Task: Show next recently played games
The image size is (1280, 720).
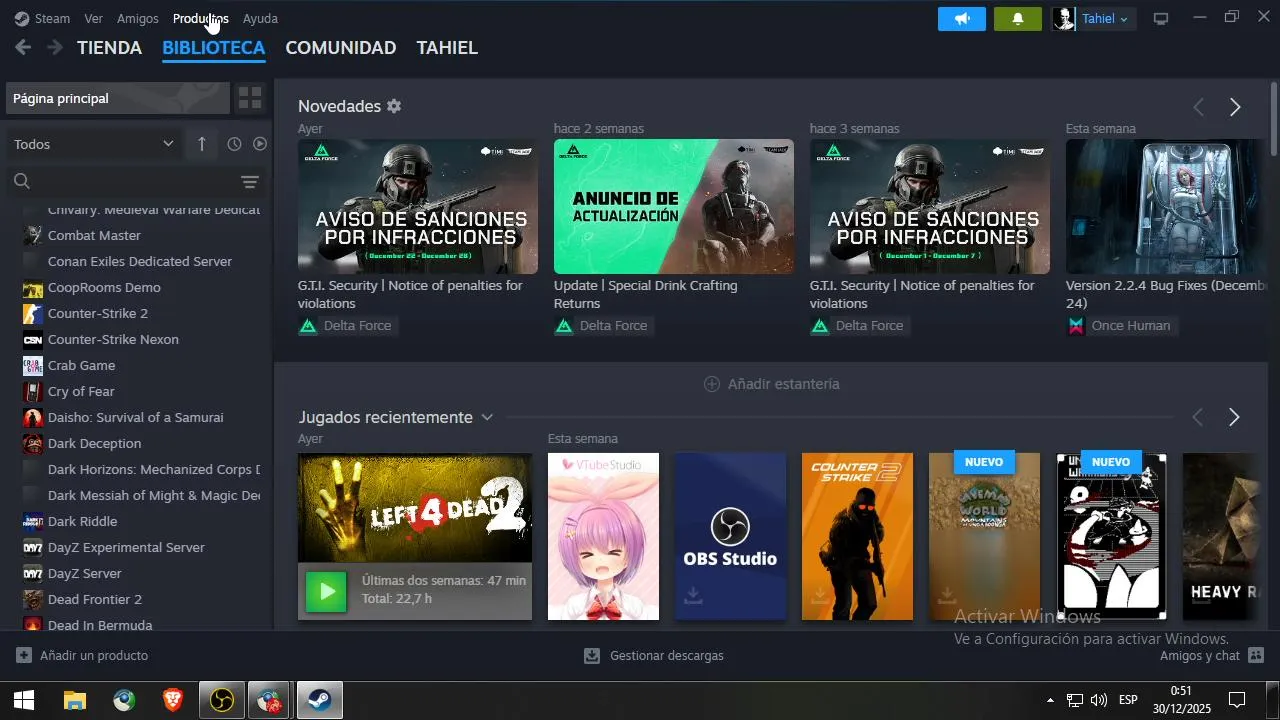Action: point(1234,417)
